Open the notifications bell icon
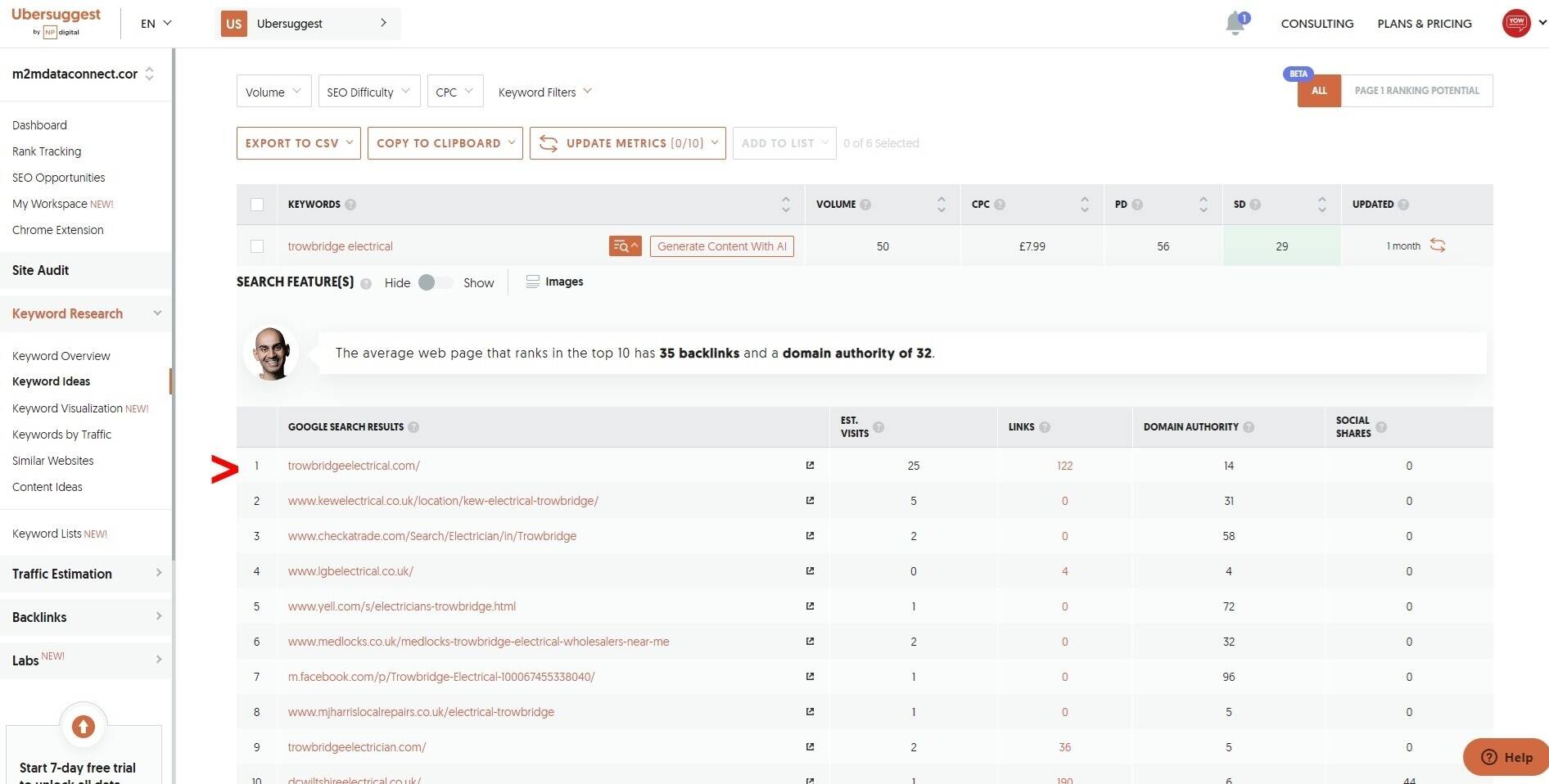This screenshot has width=1549, height=784. [1235, 23]
